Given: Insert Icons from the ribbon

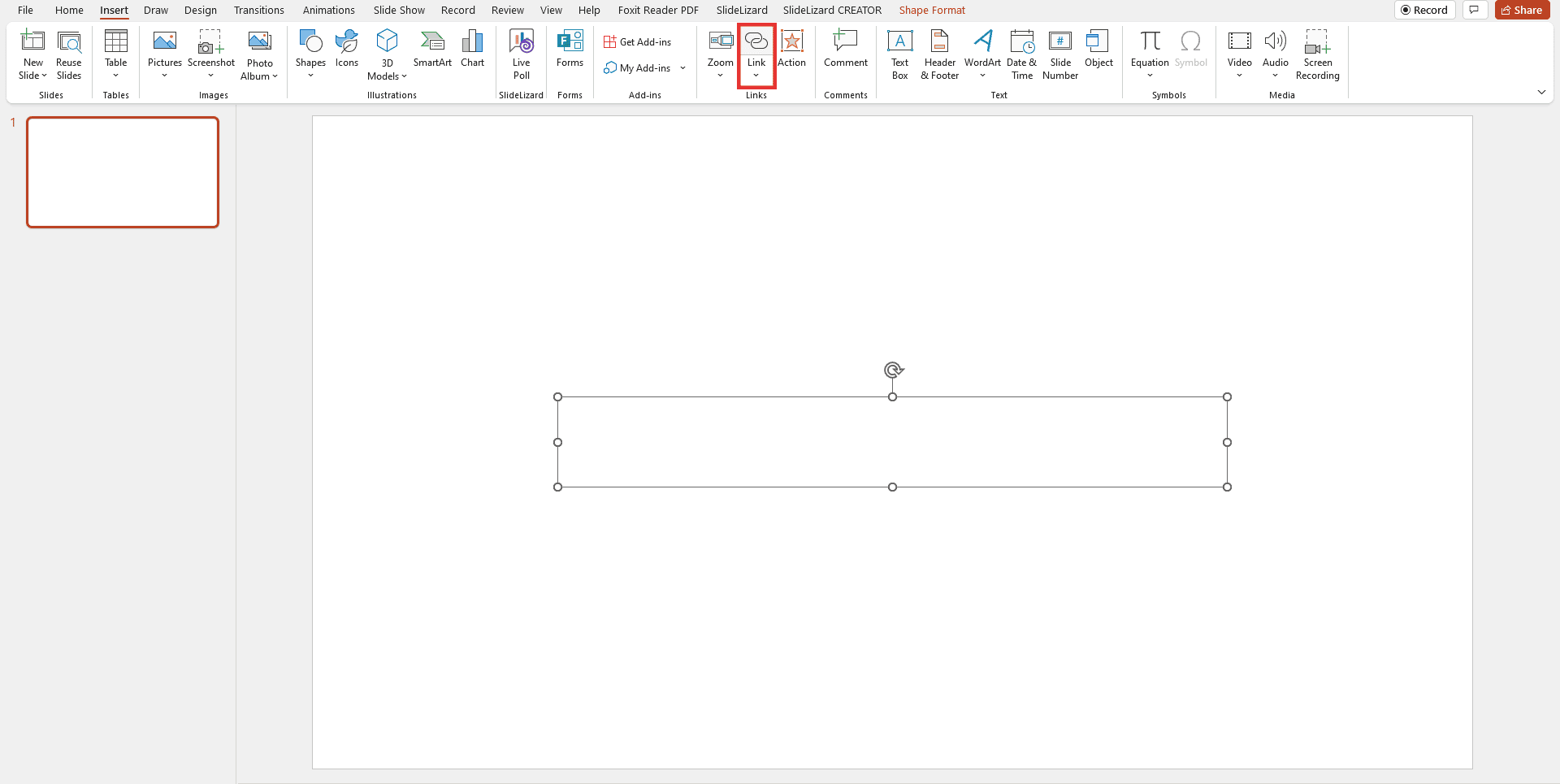Looking at the screenshot, I should [x=347, y=49].
